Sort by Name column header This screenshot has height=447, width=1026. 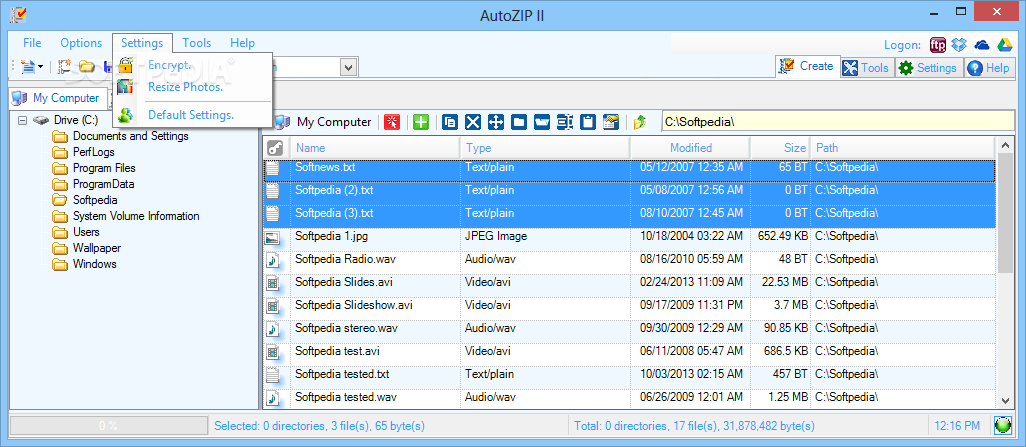point(375,148)
